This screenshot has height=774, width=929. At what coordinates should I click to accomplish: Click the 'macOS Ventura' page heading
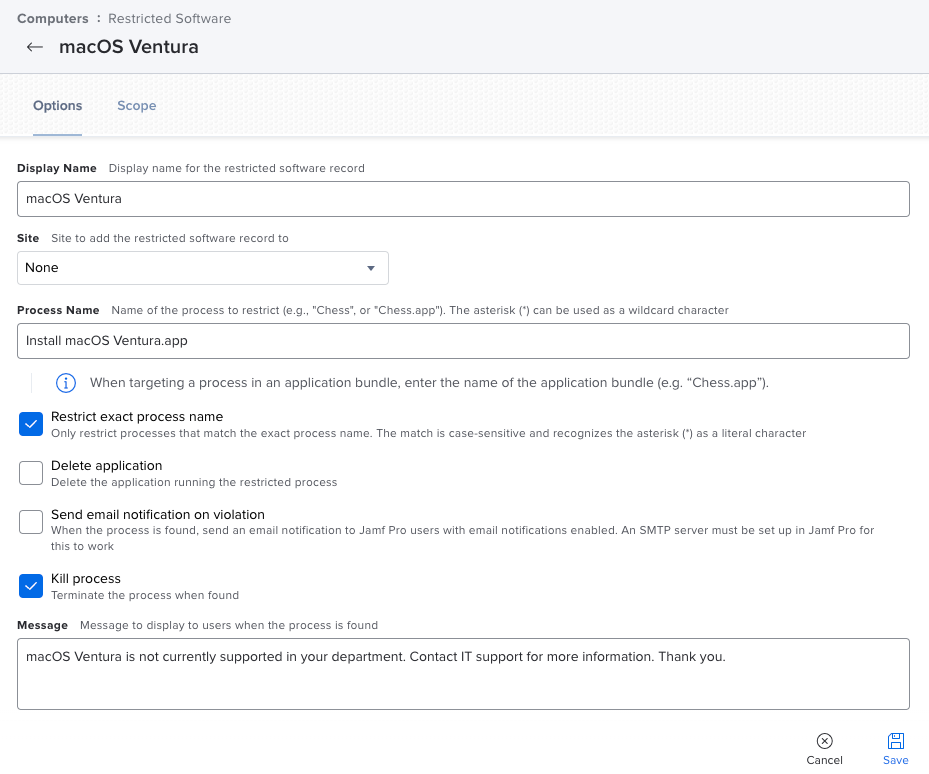pyautogui.click(x=129, y=47)
